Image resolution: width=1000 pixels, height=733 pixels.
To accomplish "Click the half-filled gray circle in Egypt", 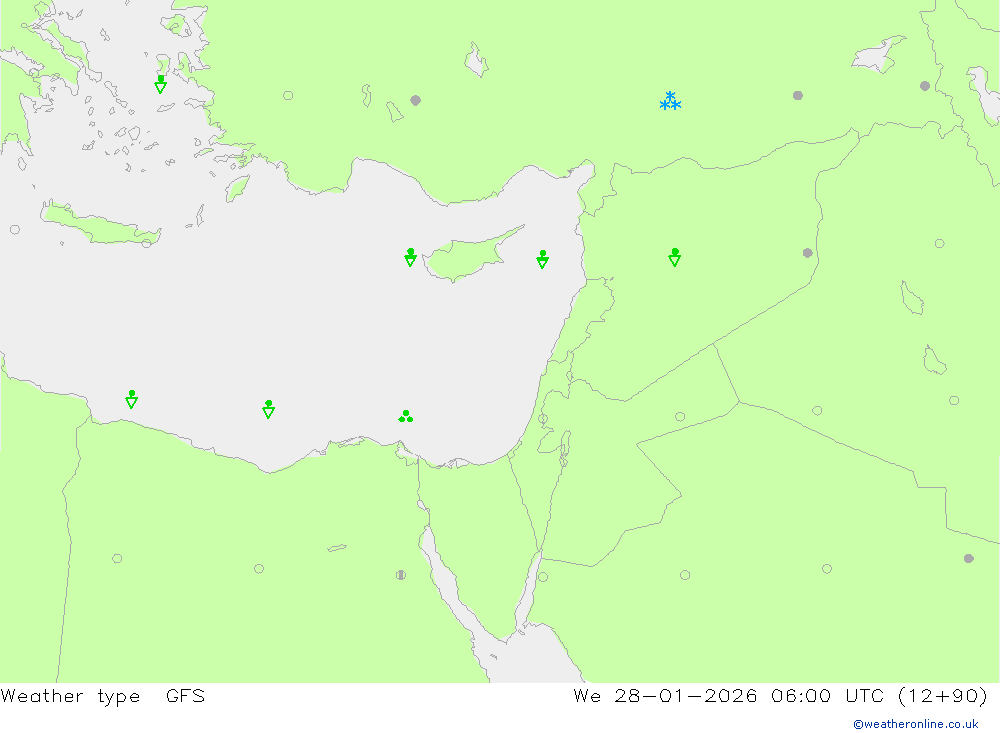I will [401, 575].
